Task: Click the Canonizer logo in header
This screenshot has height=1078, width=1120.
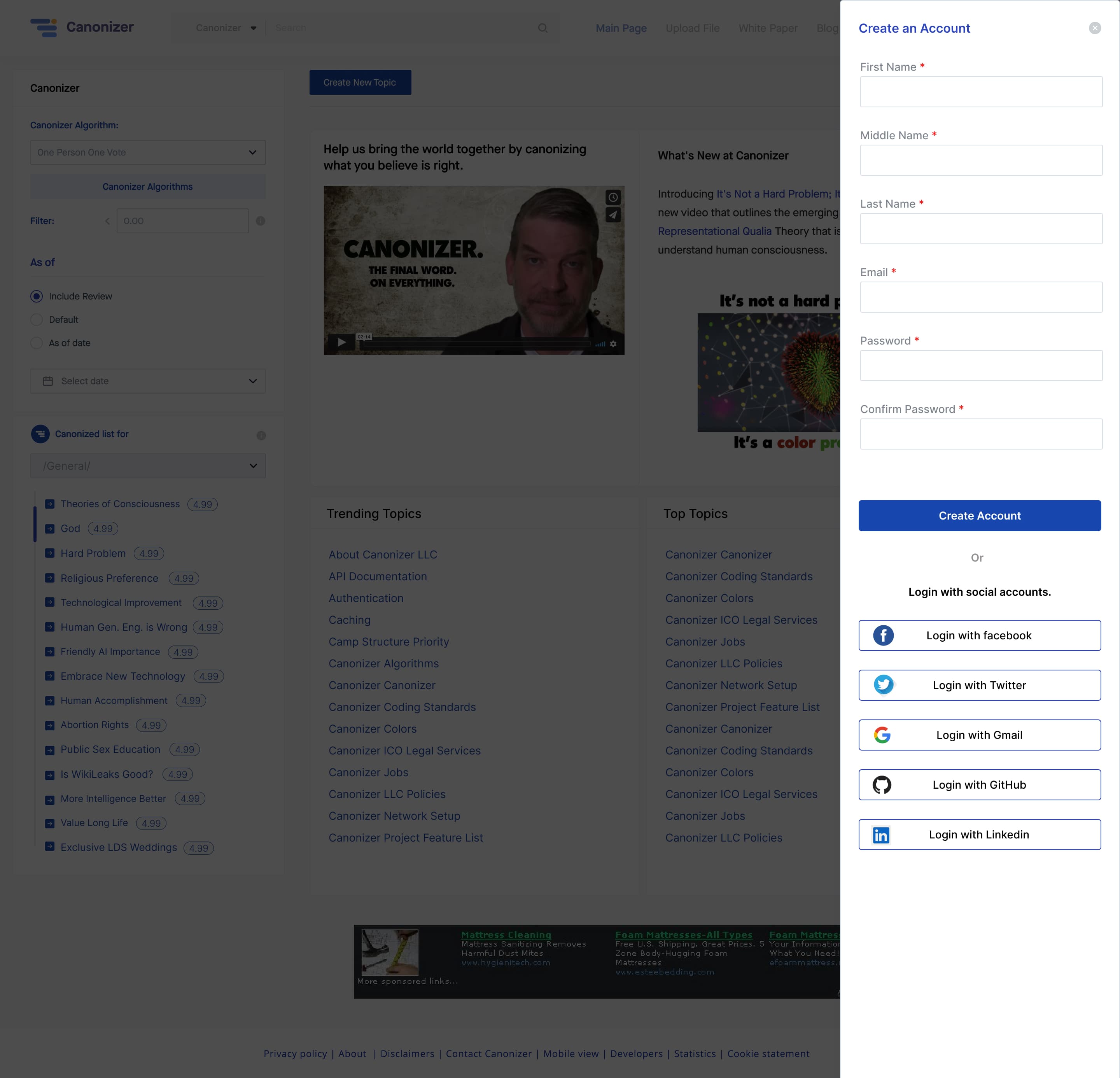Action: pyautogui.click(x=82, y=27)
